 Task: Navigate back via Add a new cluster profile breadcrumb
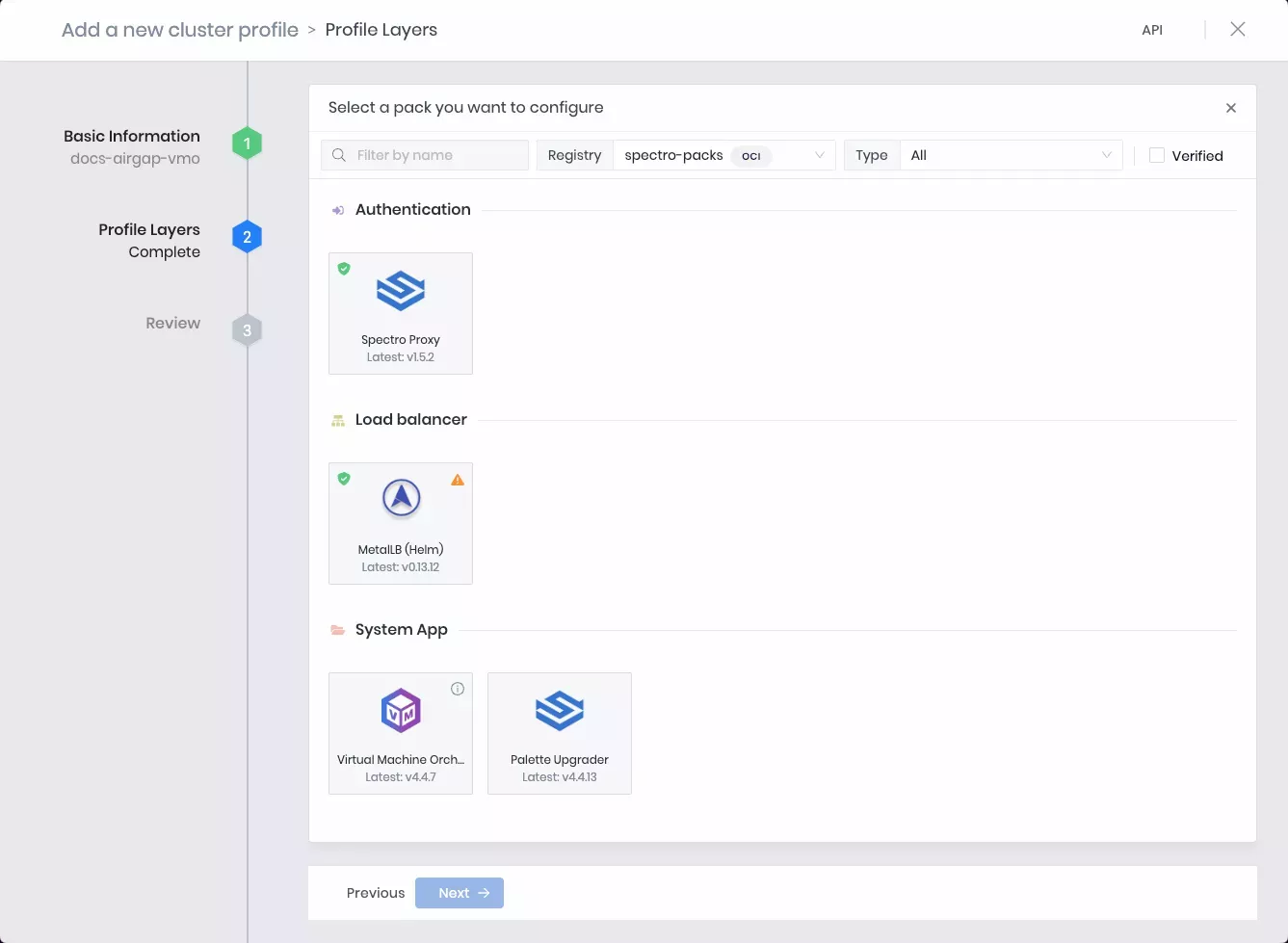[179, 30]
